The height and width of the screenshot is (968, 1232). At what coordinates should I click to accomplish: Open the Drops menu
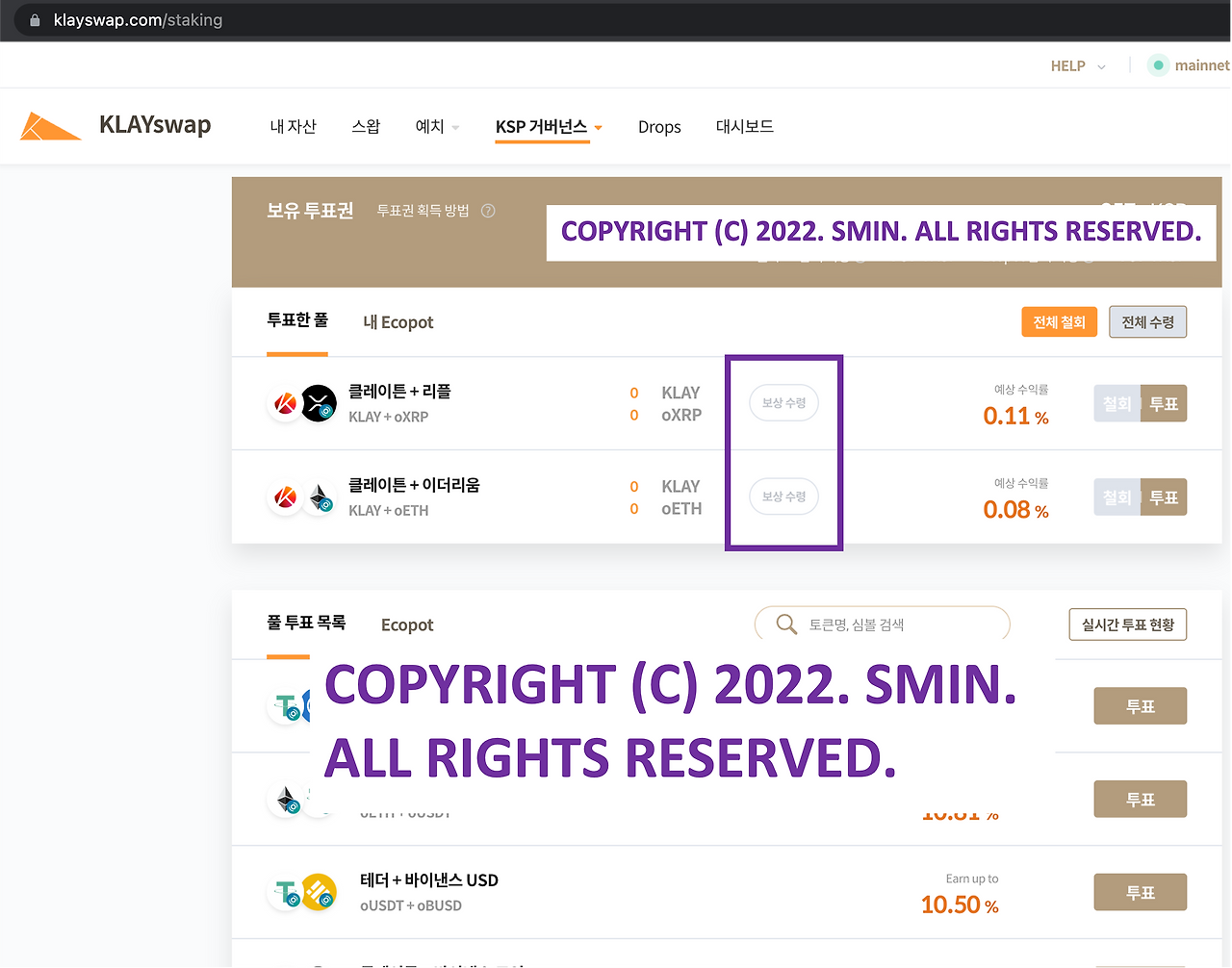pos(659,127)
